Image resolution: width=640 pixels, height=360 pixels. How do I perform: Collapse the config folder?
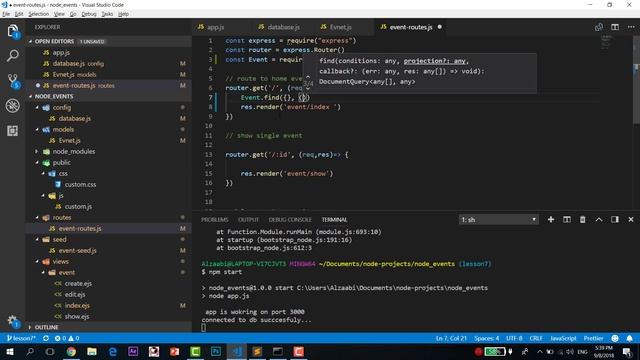[x=37, y=108]
